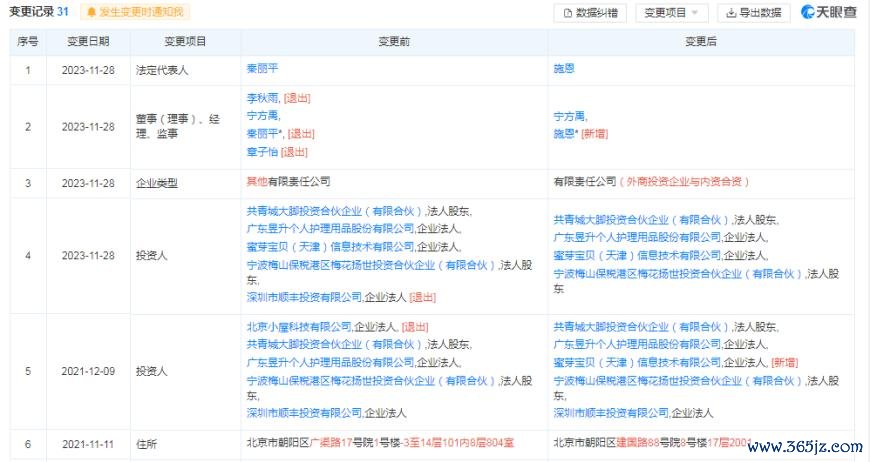Click the 新增 tag beside 施恩*
870x462 pixels.
[x=594, y=134]
